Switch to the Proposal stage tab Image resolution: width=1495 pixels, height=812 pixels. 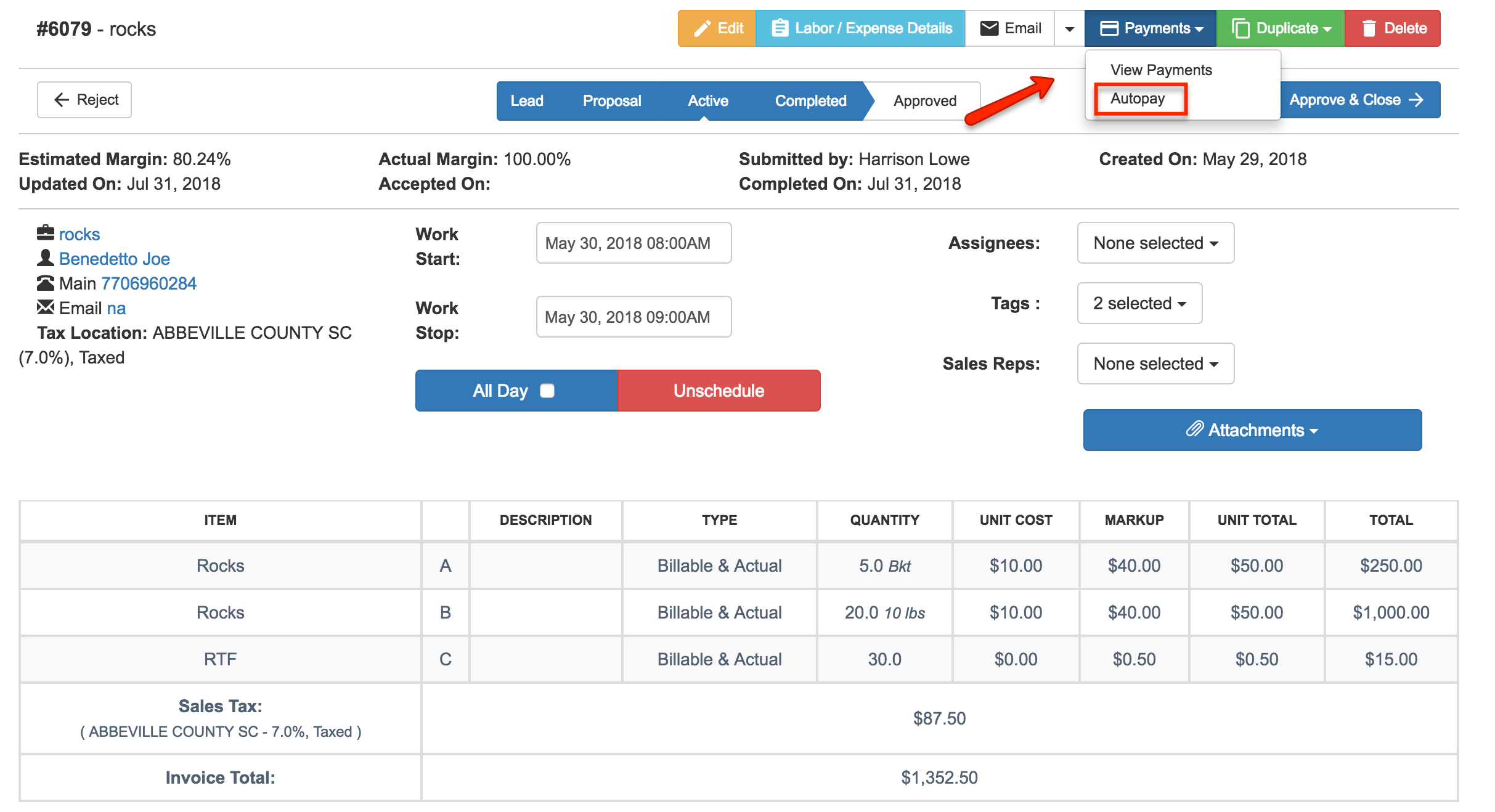(611, 101)
